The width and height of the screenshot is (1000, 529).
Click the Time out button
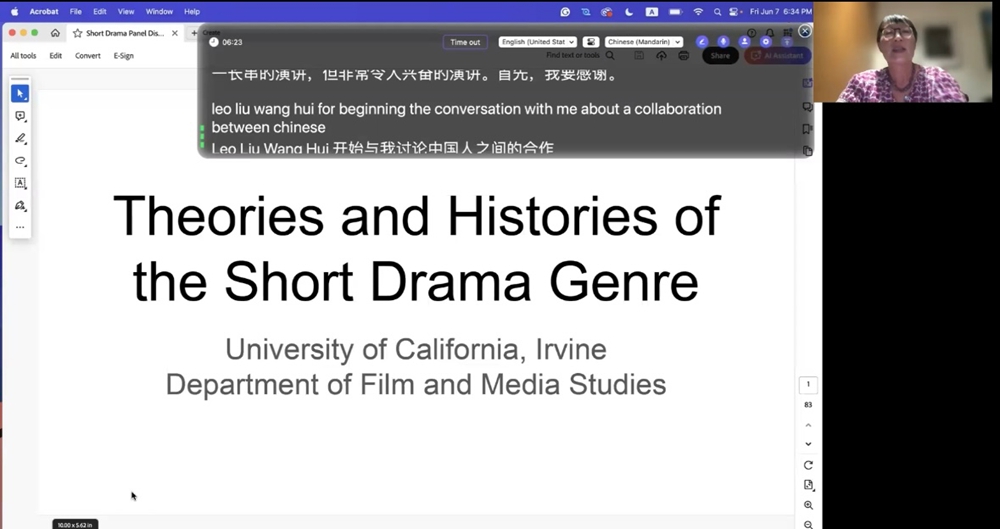(465, 42)
